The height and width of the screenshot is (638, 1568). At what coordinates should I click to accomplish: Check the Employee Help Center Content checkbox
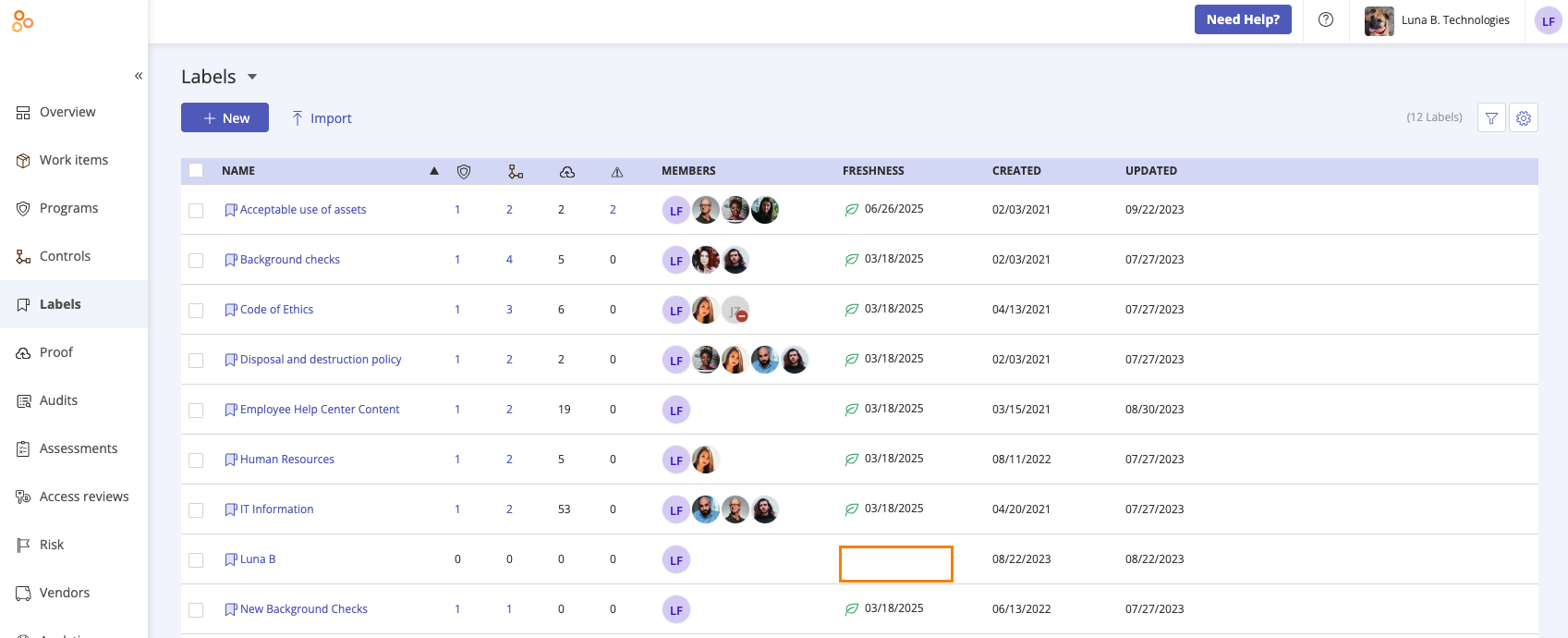point(196,411)
